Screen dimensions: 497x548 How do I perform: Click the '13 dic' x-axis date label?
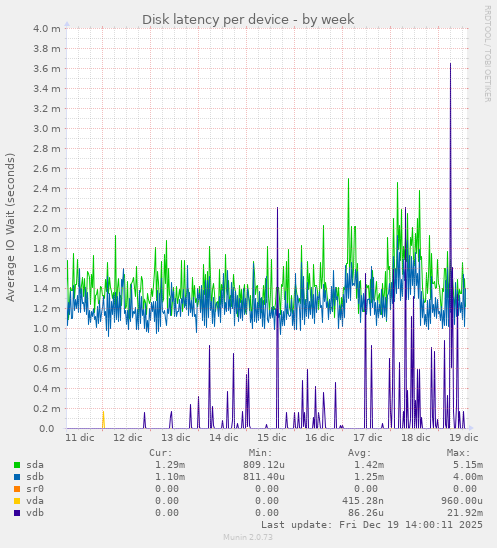tap(176, 438)
